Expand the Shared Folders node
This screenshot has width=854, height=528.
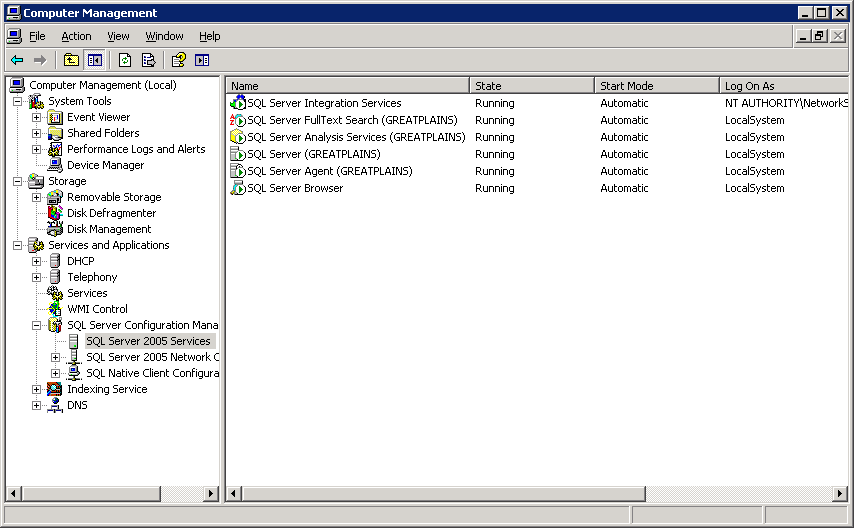click(x=36, y=133)
